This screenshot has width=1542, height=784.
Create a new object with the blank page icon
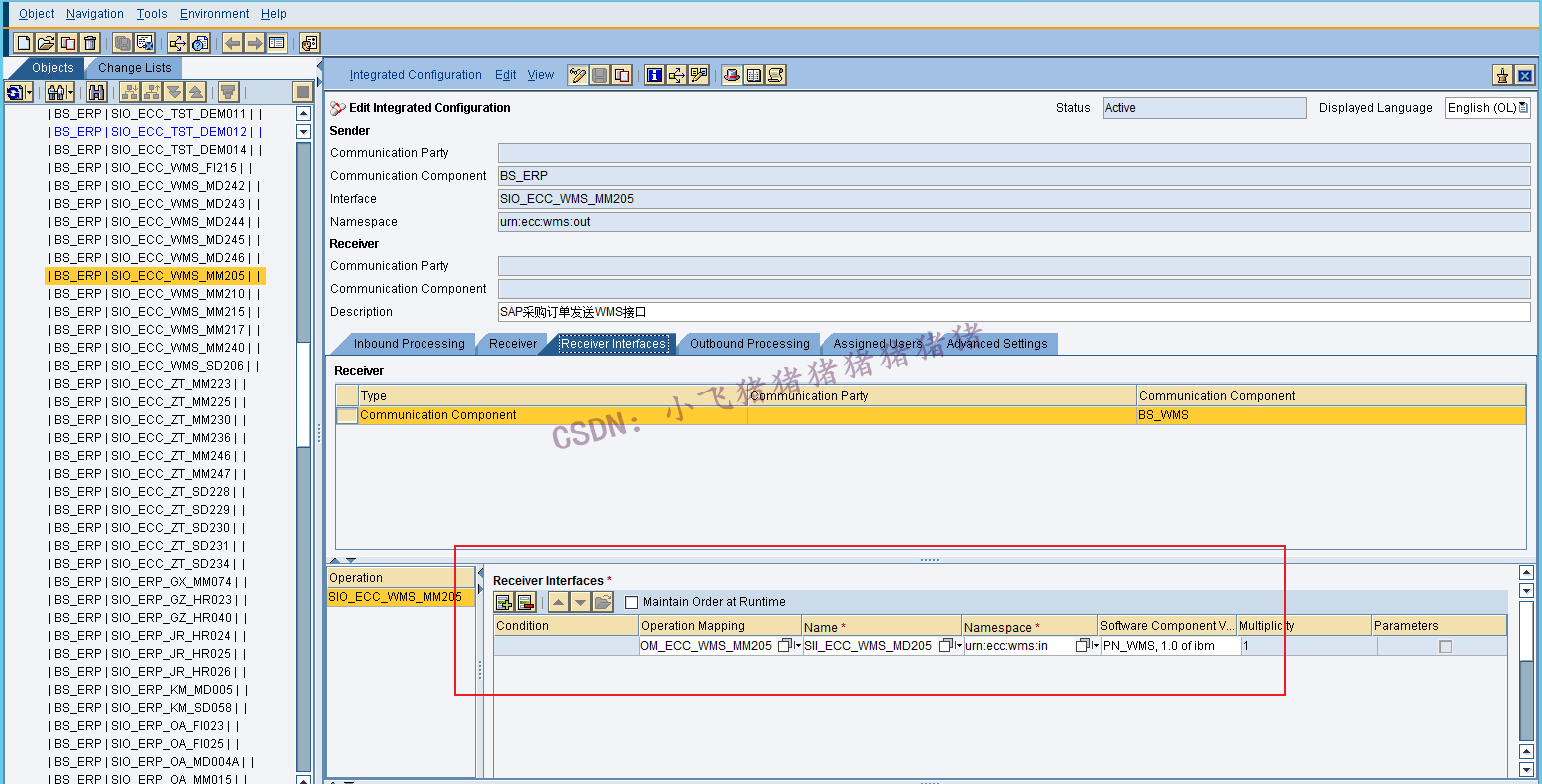click(24, 43)
